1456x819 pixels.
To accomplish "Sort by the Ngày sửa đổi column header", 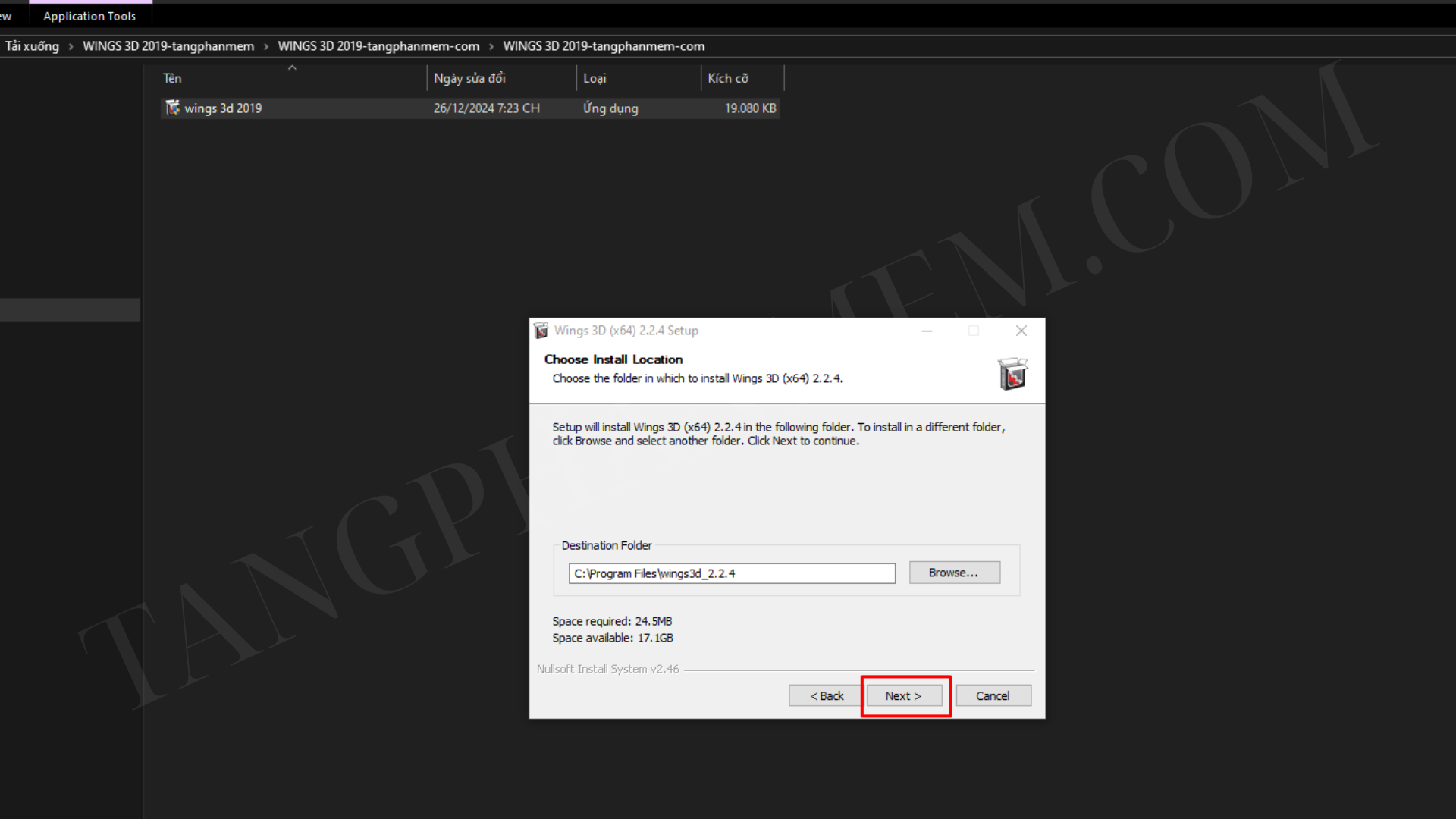I will coord(469,78).
